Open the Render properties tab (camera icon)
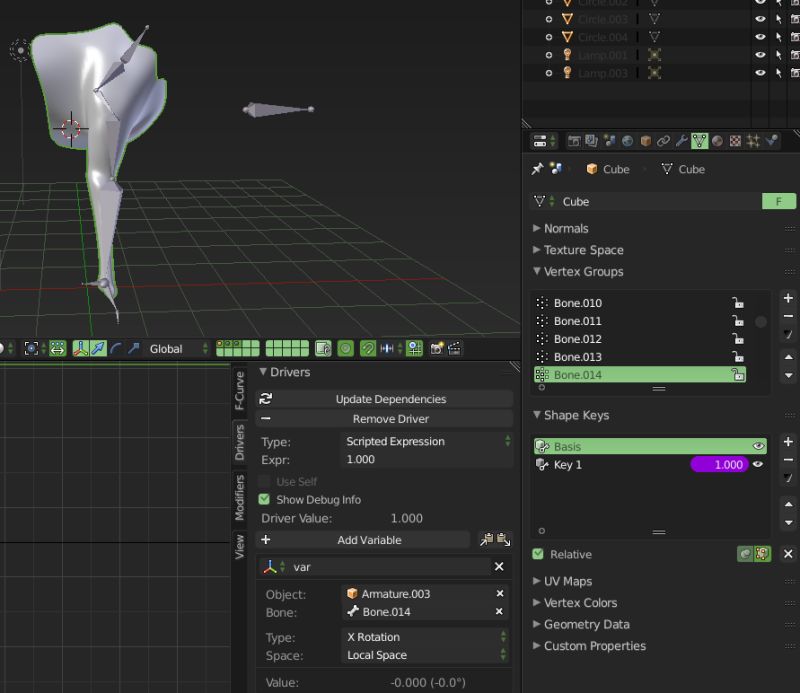 click(x=573, y=141)
